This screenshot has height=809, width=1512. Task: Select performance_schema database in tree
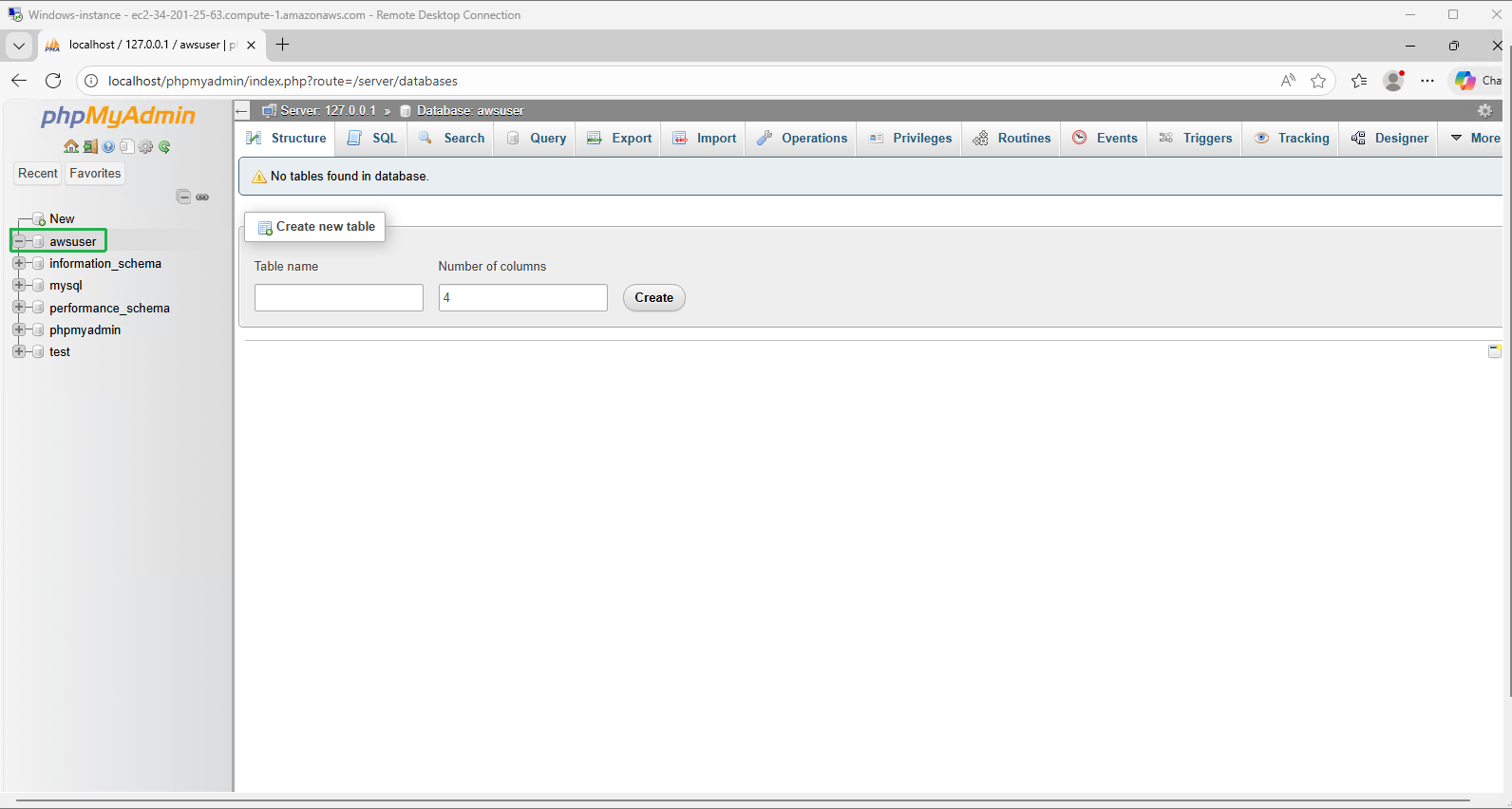tap(109, 308)
